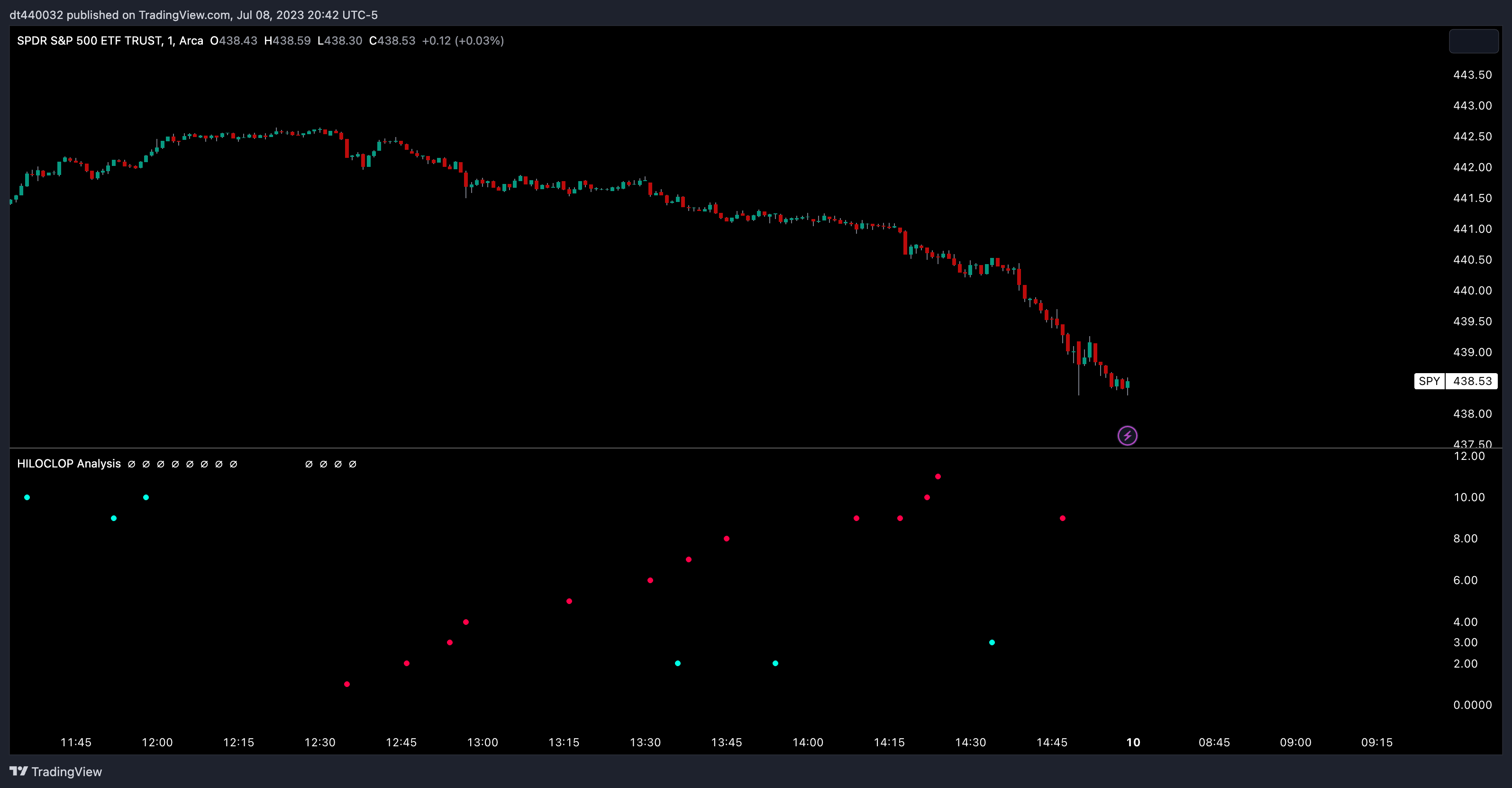Image resolution: width=1512 pixels, height=788 pixels.
Task: Click the 439.00 price axis label
Action: (x=1472, y=352)
